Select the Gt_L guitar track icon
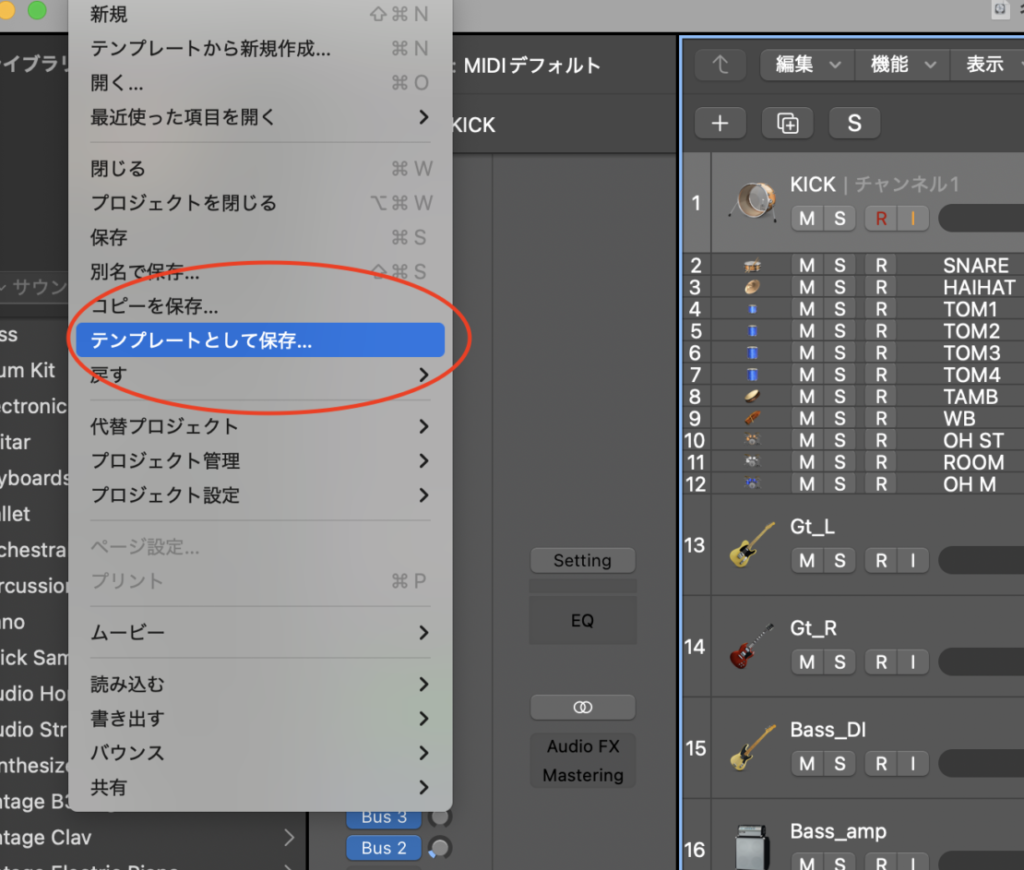Image resolution: width=1024 pixels, height=870 pixels. click(x=750, y=545)
